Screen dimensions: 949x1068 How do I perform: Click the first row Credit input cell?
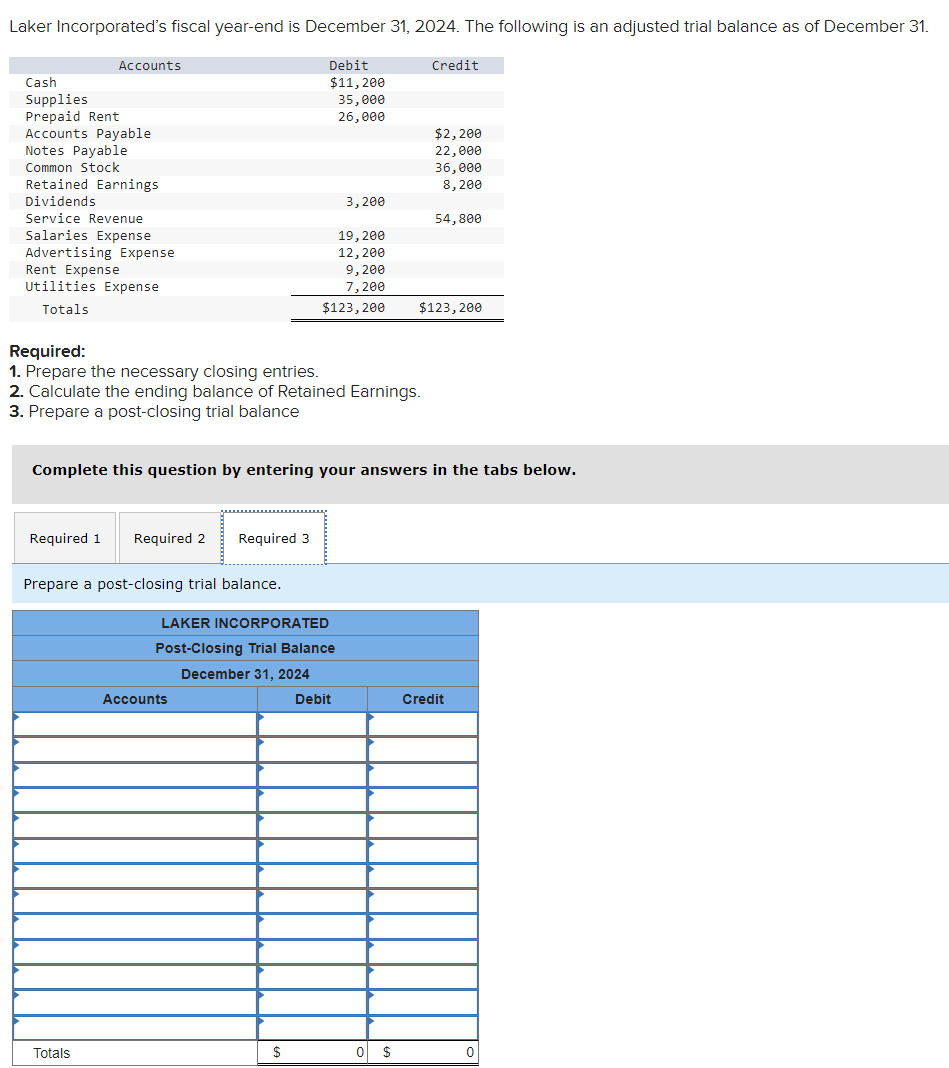[x=422, y=723]
